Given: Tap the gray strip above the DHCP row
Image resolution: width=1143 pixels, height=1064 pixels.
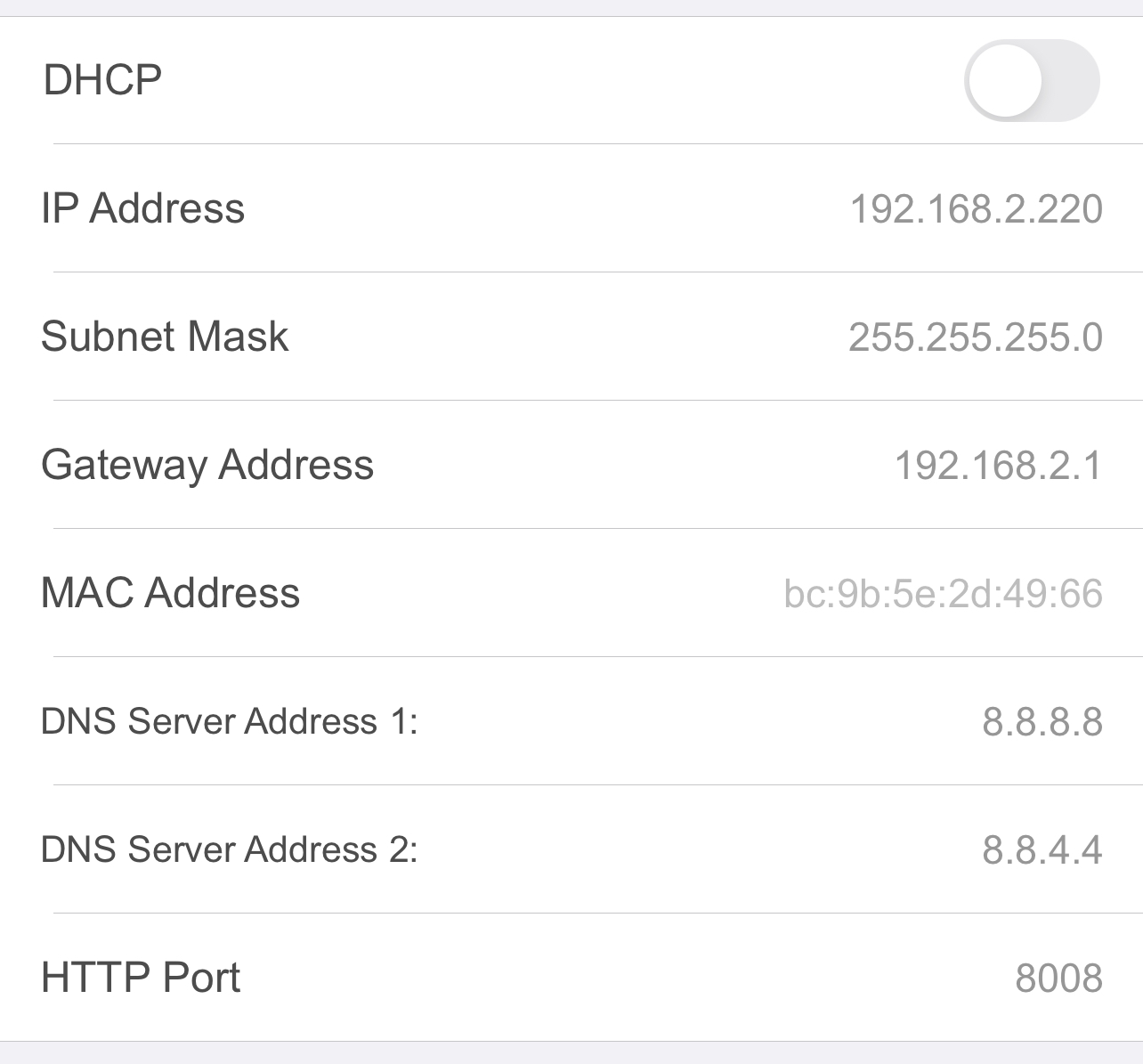Looking at the screenshot, I should (x=570, y=7).
